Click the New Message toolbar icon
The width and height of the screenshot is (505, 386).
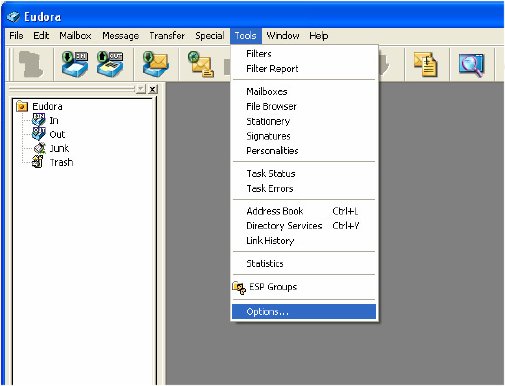201,64
